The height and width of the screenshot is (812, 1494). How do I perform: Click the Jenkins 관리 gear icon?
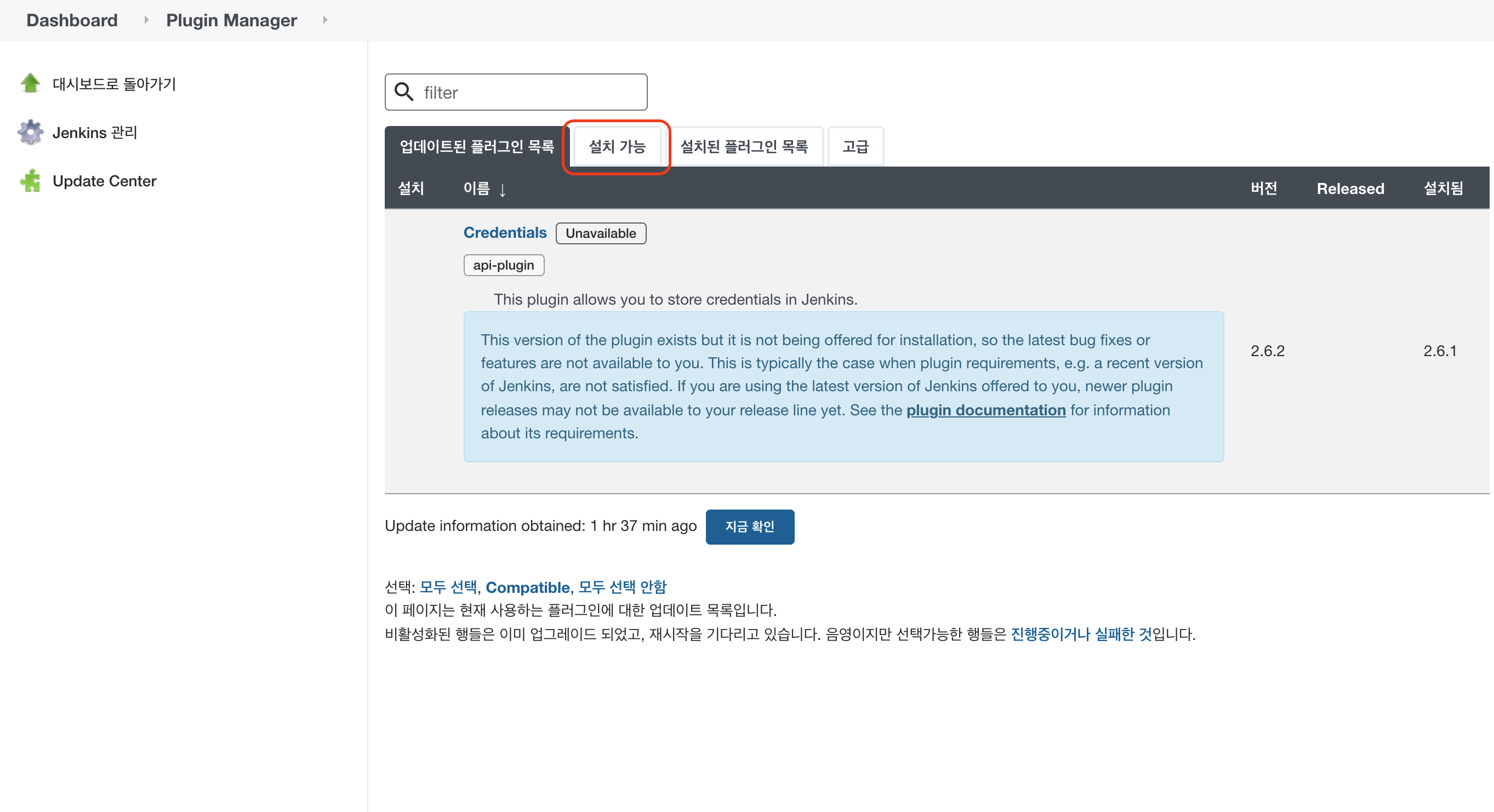click(30, 132)
